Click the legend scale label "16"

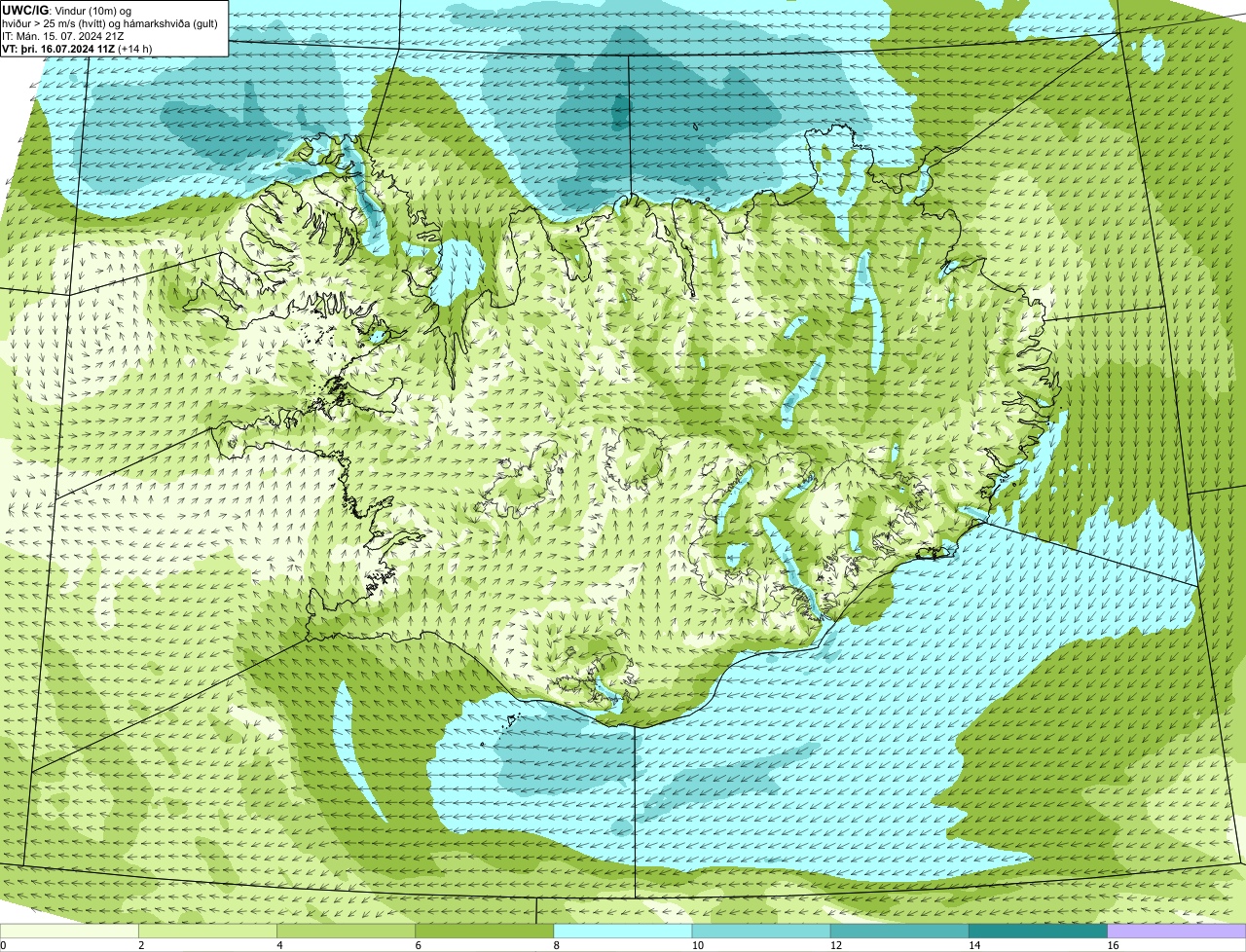click(1113, 945)
